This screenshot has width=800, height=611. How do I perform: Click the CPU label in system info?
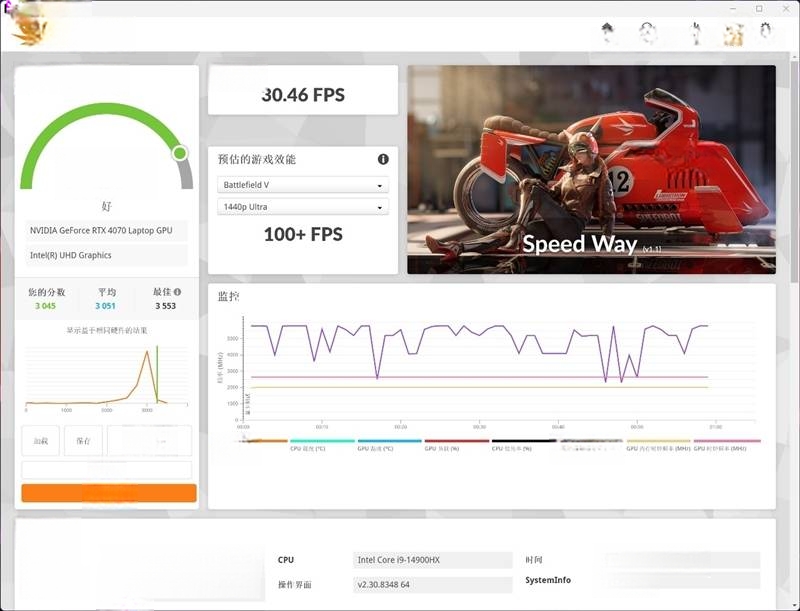point(286,560)
